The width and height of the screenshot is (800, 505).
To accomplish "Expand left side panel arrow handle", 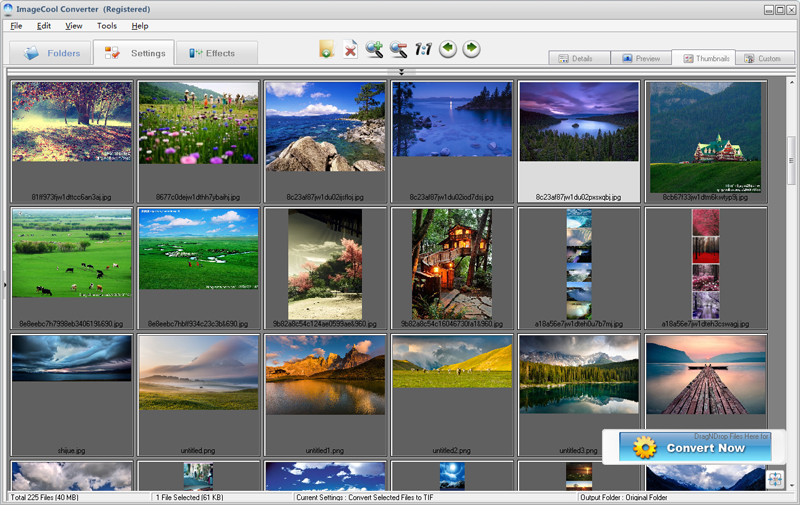I will [5, 284].
